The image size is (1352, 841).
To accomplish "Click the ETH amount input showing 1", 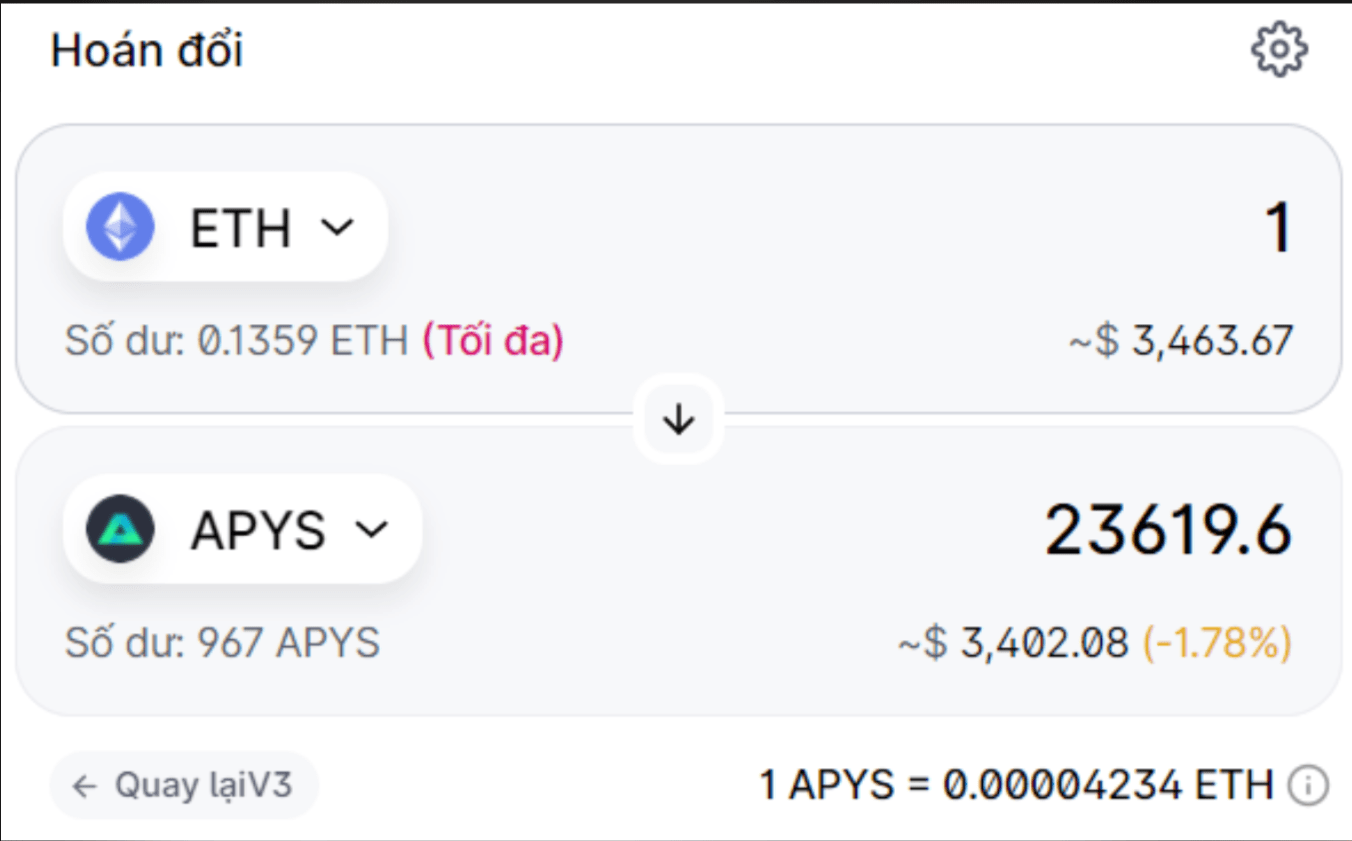I will pyautogui.click(x=1279, y=229).
